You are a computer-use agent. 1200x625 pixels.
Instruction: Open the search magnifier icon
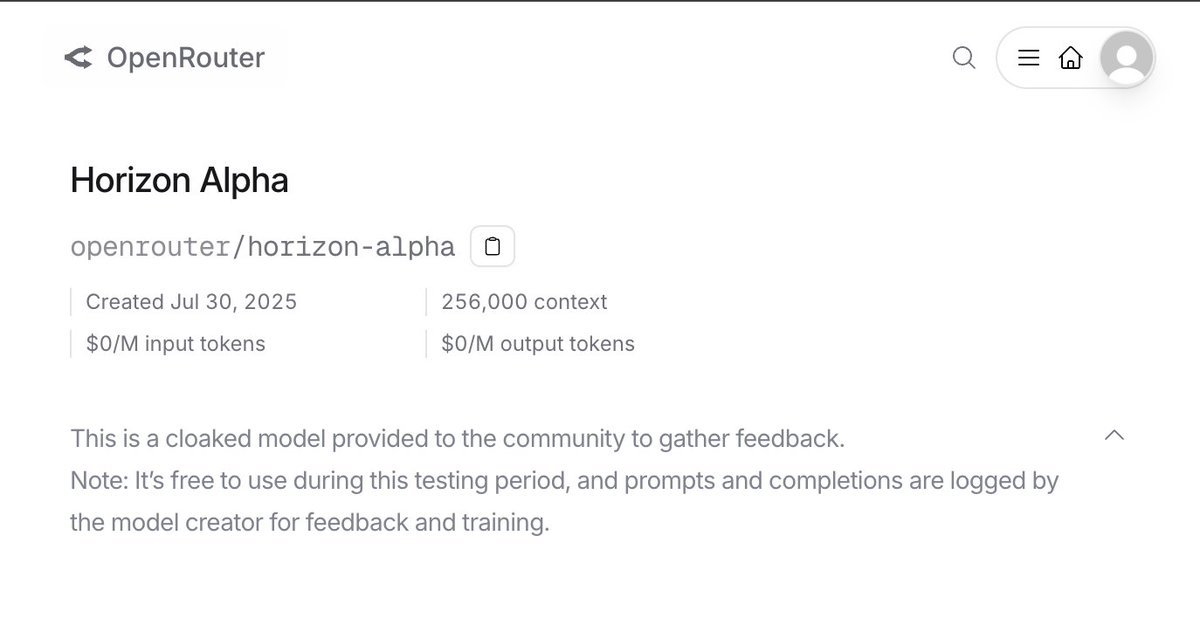point(963,58)
